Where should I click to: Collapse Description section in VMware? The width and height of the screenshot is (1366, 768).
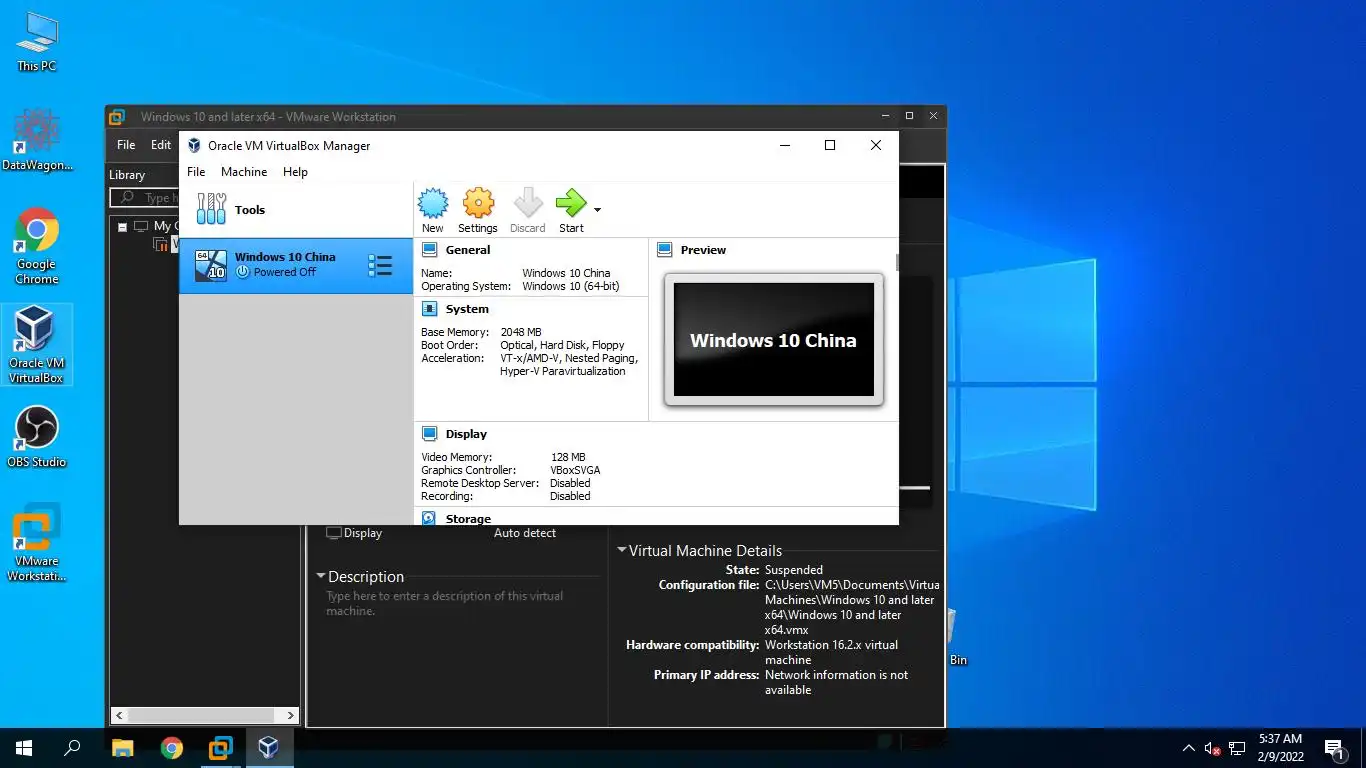coord(321,576)
